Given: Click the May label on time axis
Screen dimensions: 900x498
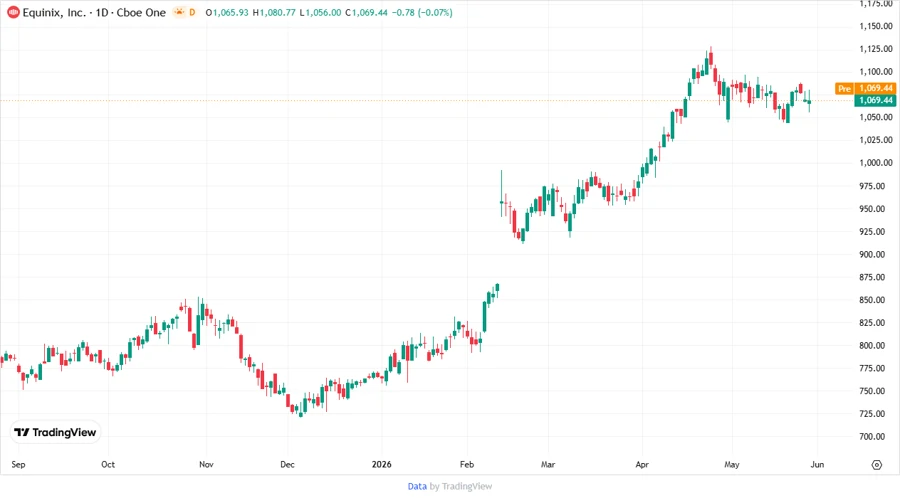Looking at the screenshot, I should coord(732,465).
